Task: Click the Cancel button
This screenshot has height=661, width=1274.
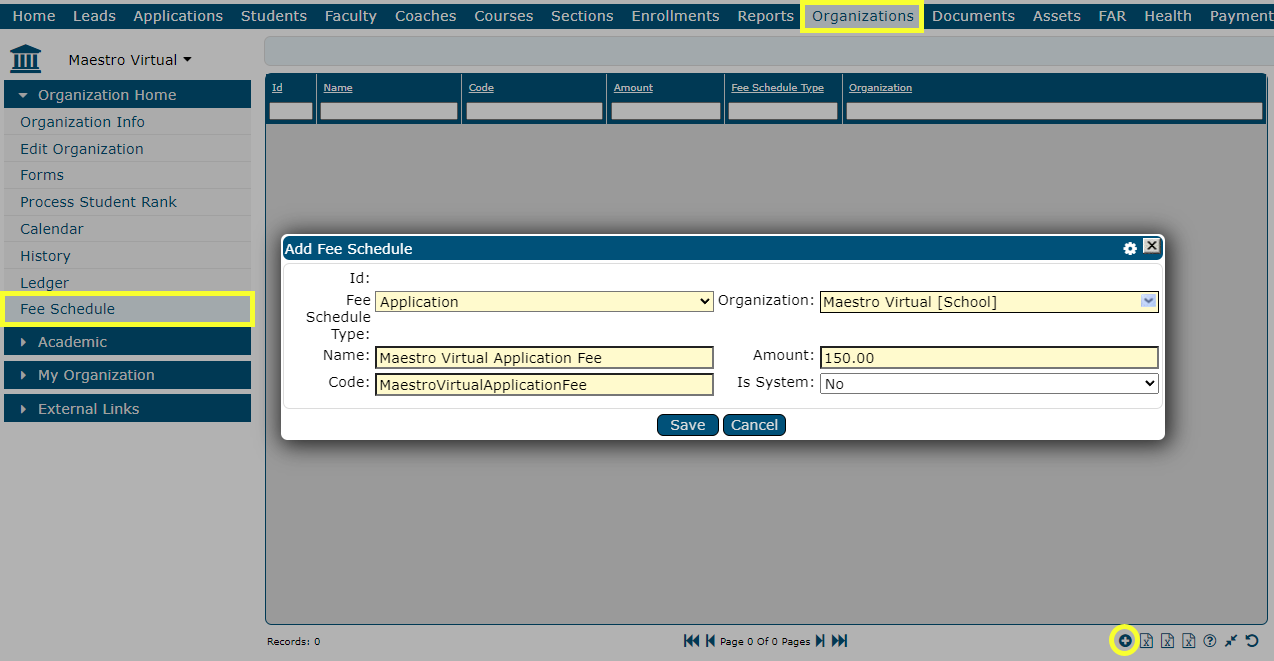Action: 754,425
